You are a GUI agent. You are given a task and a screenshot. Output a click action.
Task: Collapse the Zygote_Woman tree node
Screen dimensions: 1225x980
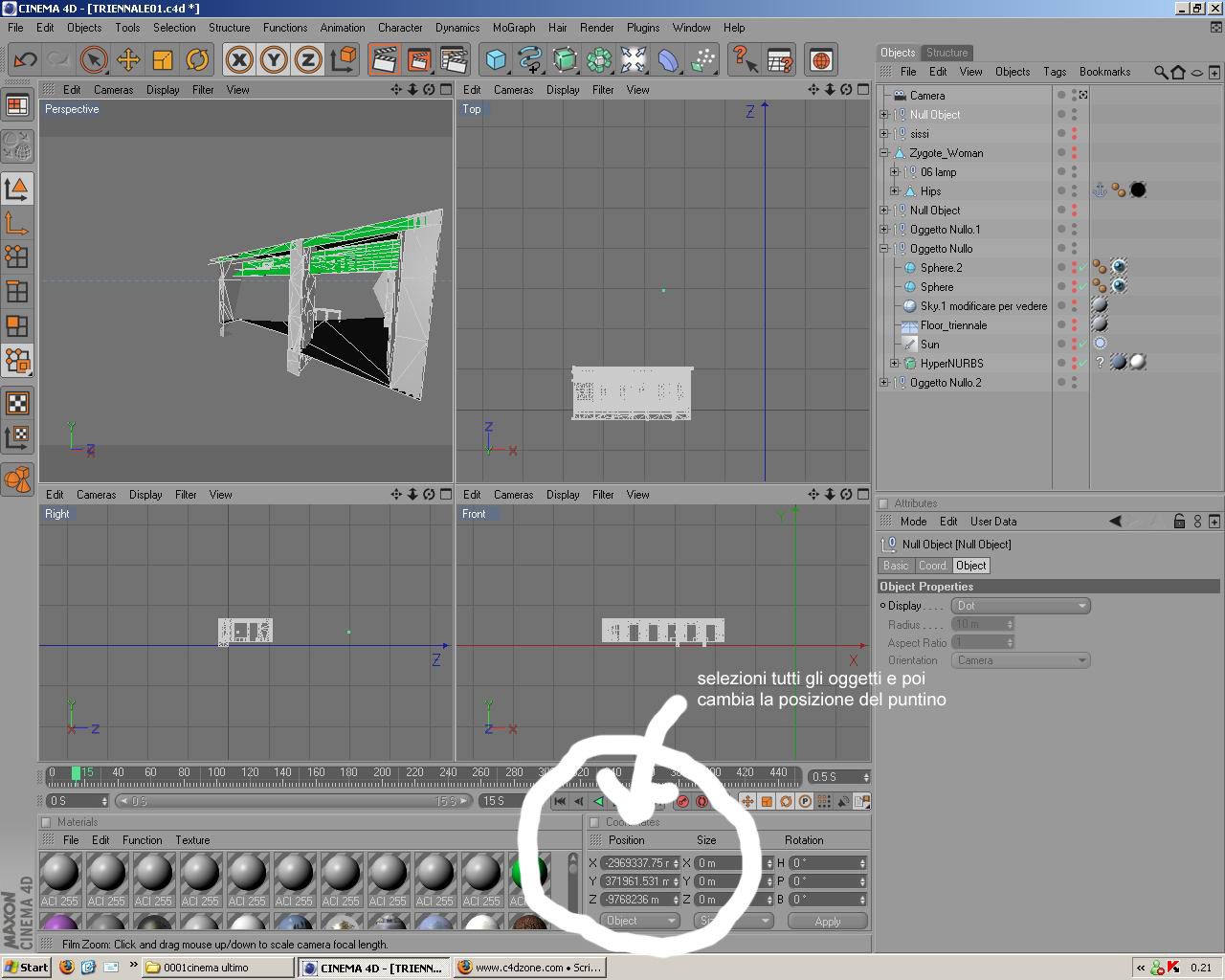[x=883, y=153]
